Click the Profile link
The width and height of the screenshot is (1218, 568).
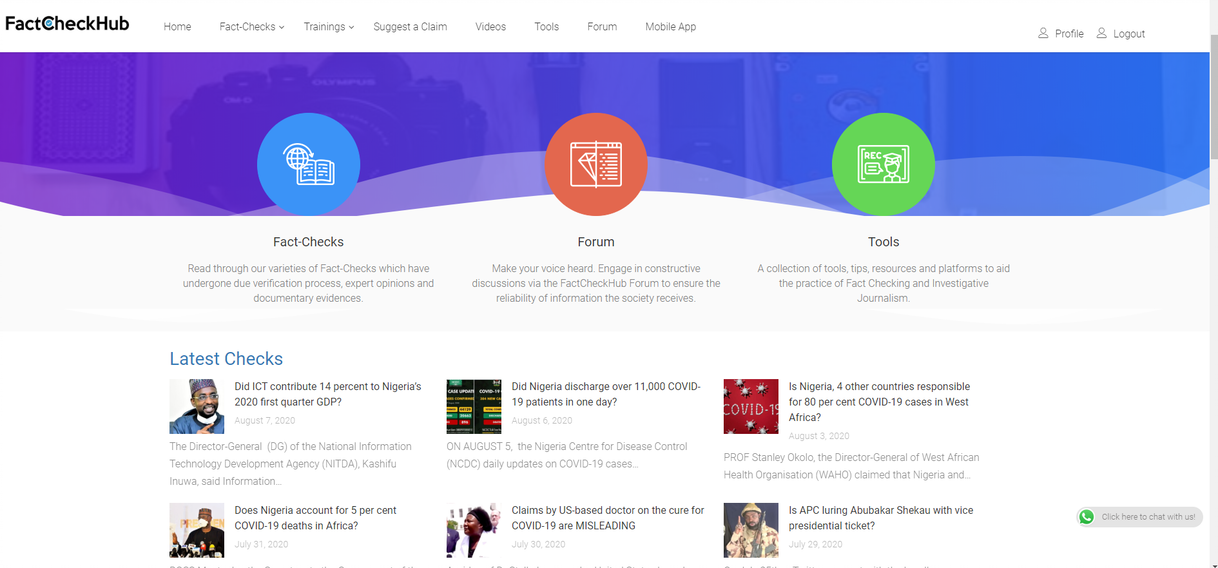[1069, 34]
